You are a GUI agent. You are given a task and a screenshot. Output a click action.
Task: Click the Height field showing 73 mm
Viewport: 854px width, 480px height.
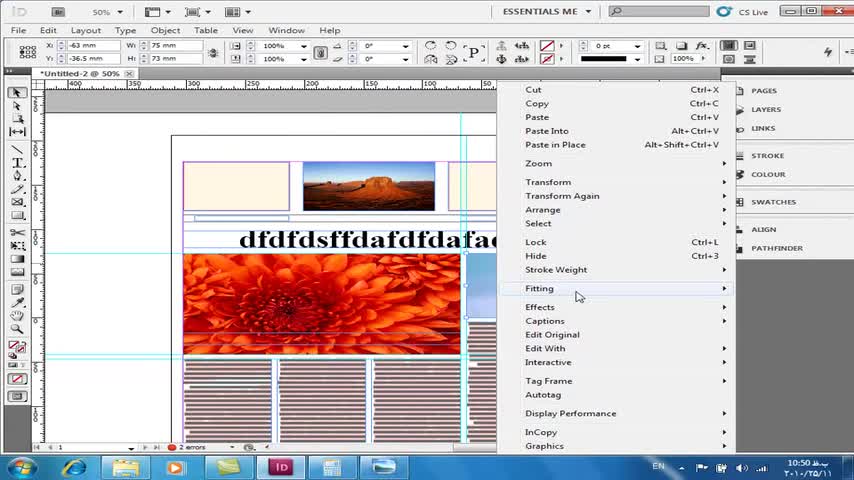click(x=175, y=58)
